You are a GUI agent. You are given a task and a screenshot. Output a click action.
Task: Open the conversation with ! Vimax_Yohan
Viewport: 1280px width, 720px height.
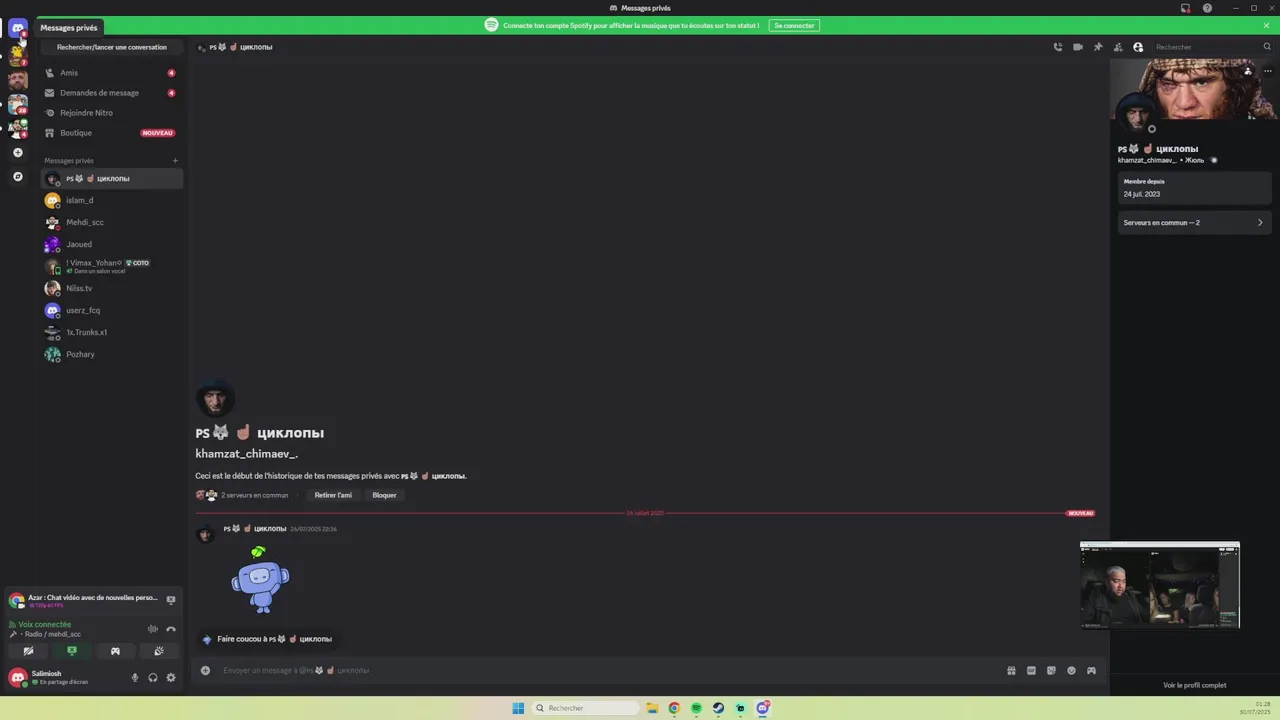pos(111,266)
